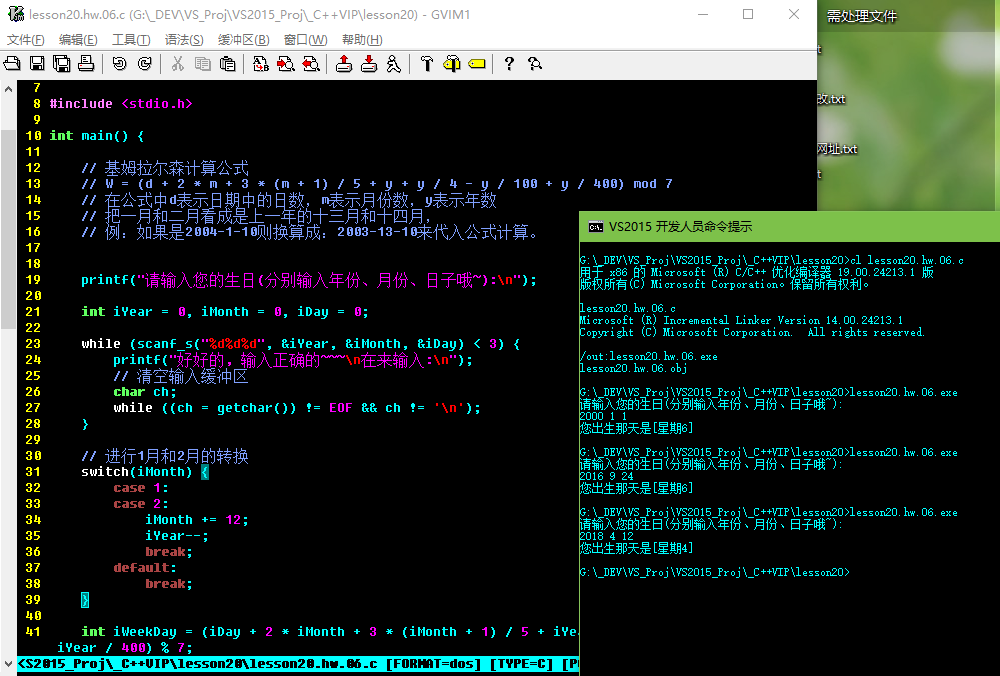
Task: Click the Find Next icon
Action: (285, 64)
